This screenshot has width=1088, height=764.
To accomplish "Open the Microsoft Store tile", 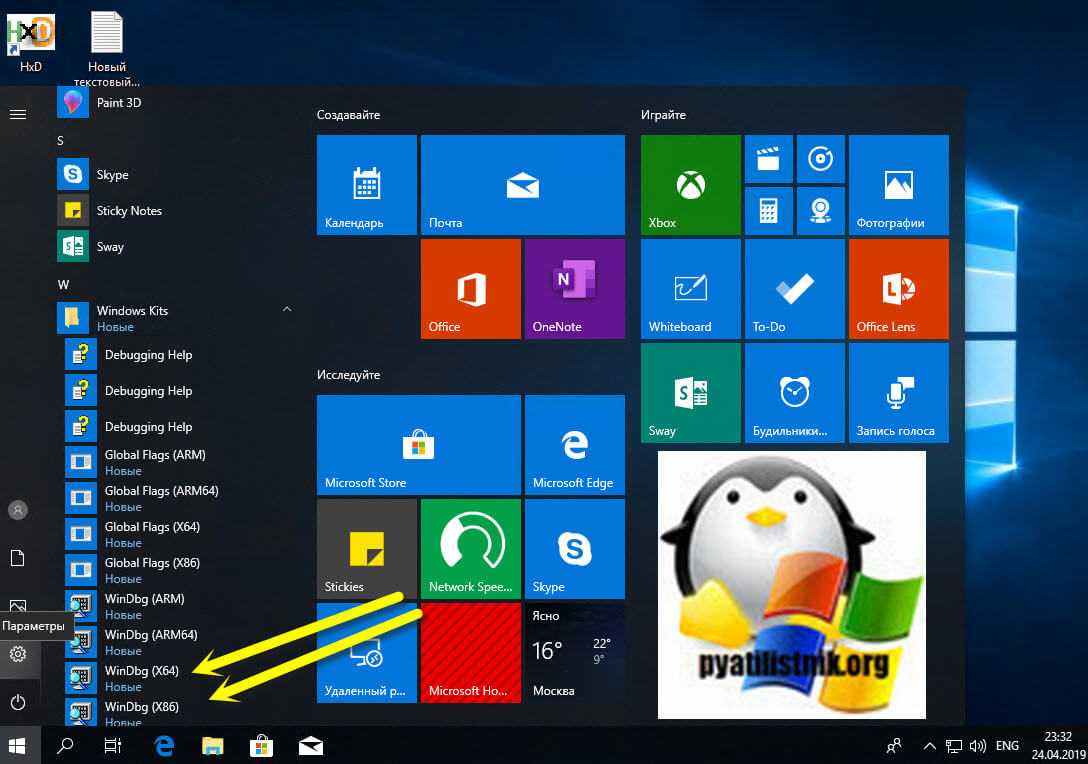I will point(418,444).
